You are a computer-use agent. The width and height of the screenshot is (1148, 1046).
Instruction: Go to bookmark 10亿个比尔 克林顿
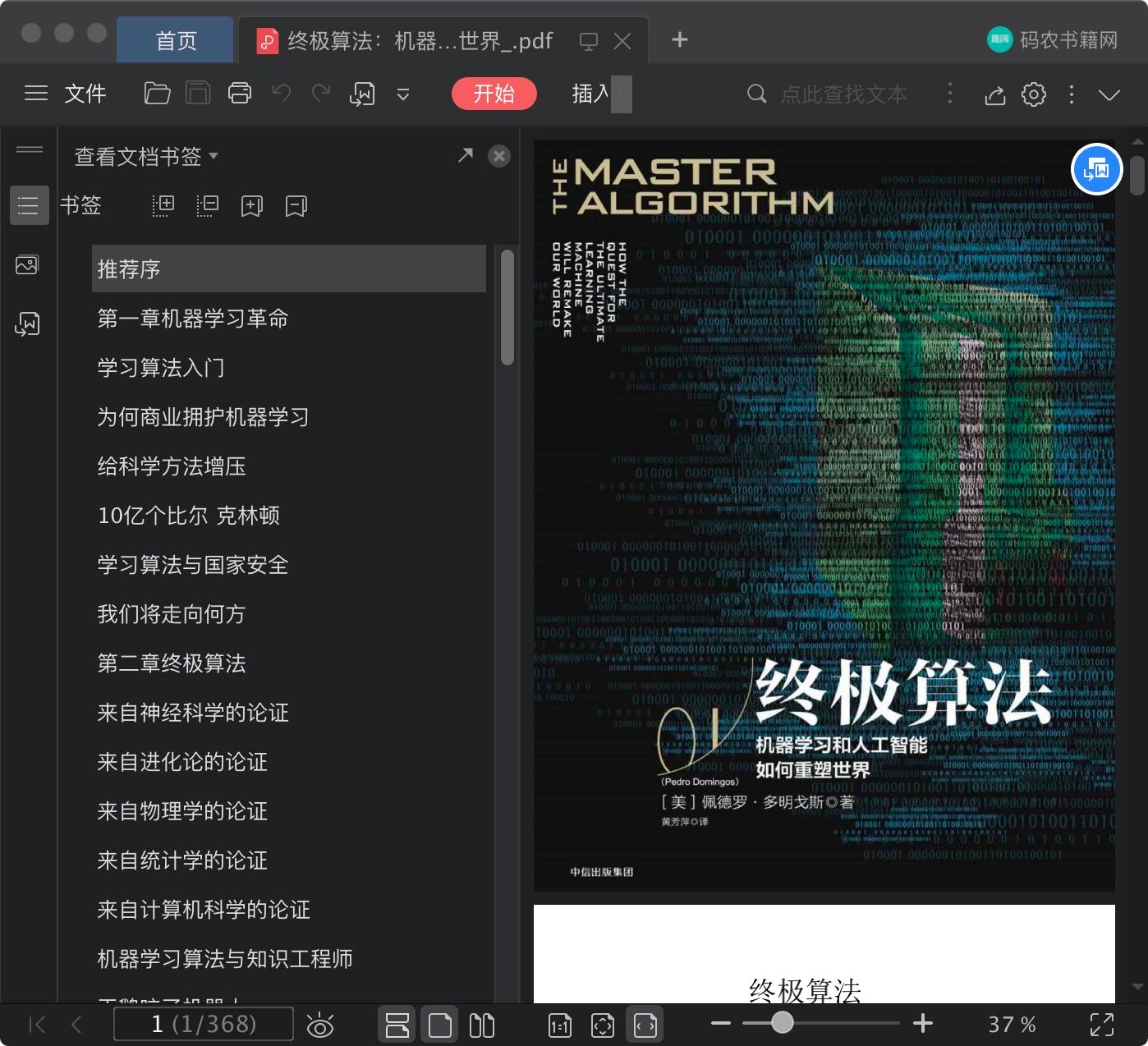coord(189,516)
